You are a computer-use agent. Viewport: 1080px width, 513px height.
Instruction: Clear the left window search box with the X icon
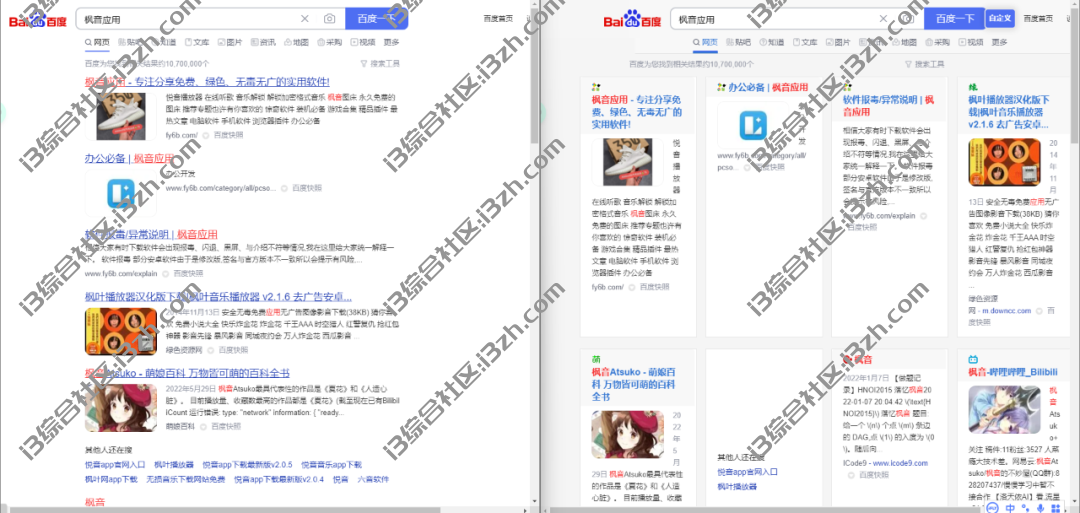pos(305,19)
